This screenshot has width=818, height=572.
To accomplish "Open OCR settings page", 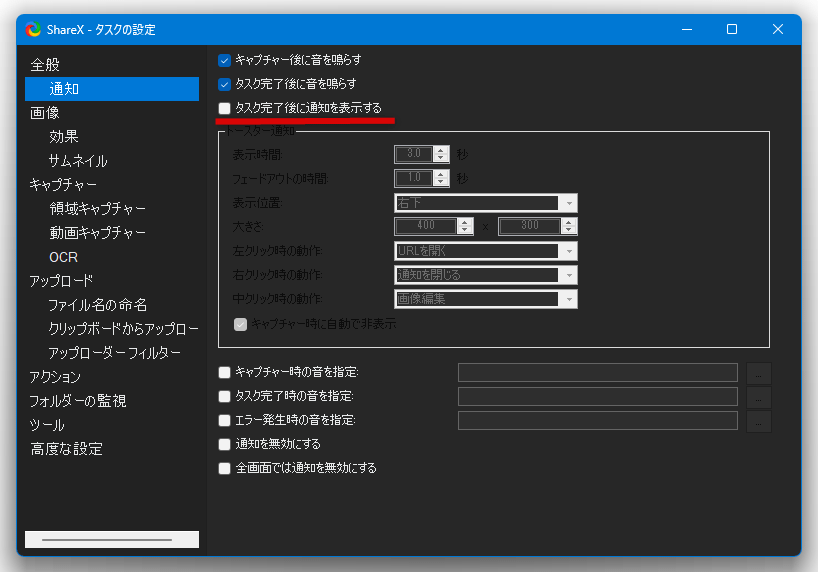I will (63, 257).
